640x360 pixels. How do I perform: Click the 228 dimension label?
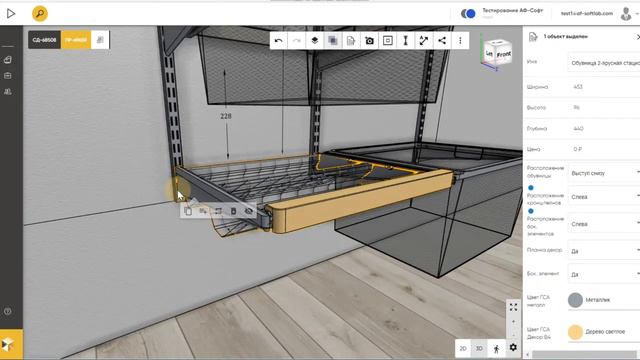click(226, 116)
